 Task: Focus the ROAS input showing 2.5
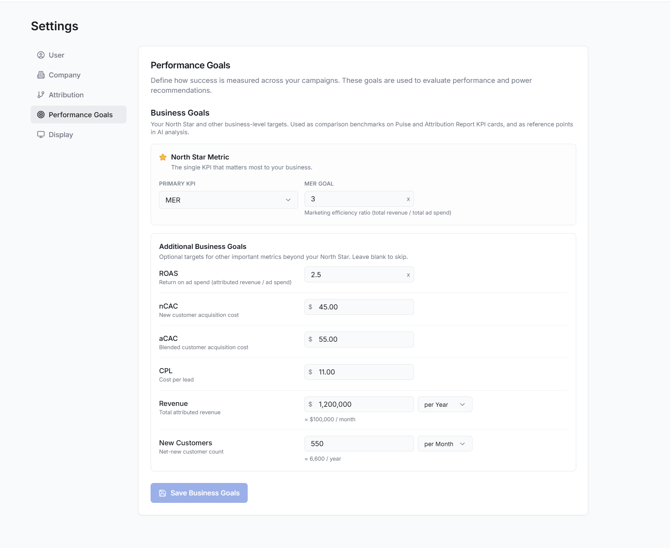click(359, 274)
